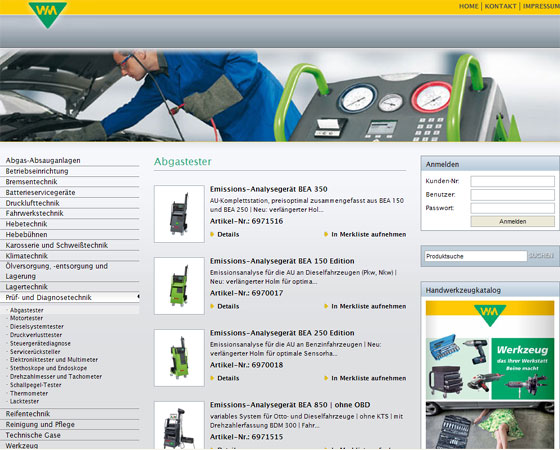
Task: Open BEA 250 Edition product thumbnail
Action: [179, 358]
